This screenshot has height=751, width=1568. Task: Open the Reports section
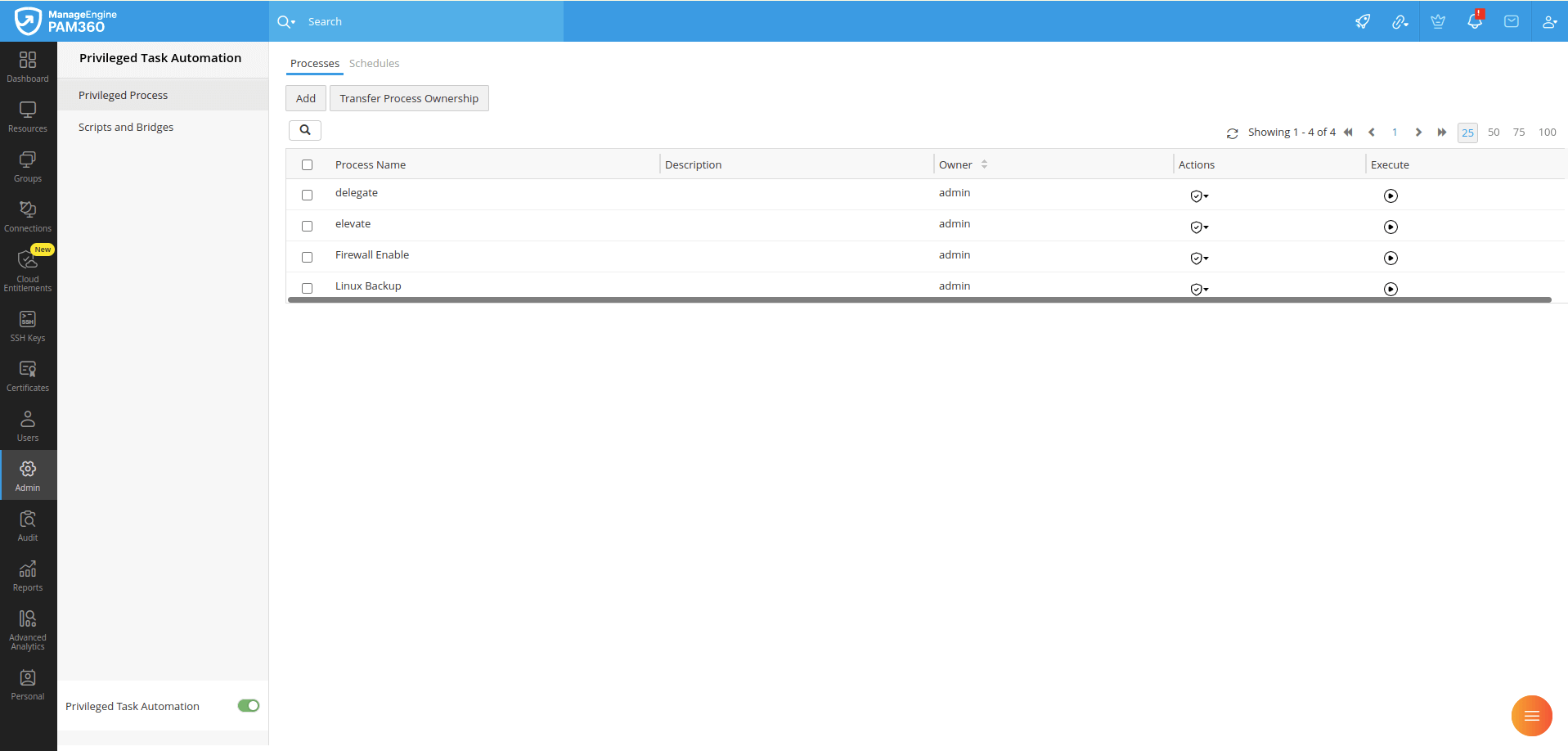pyautogui.click(x=28, y=573)
